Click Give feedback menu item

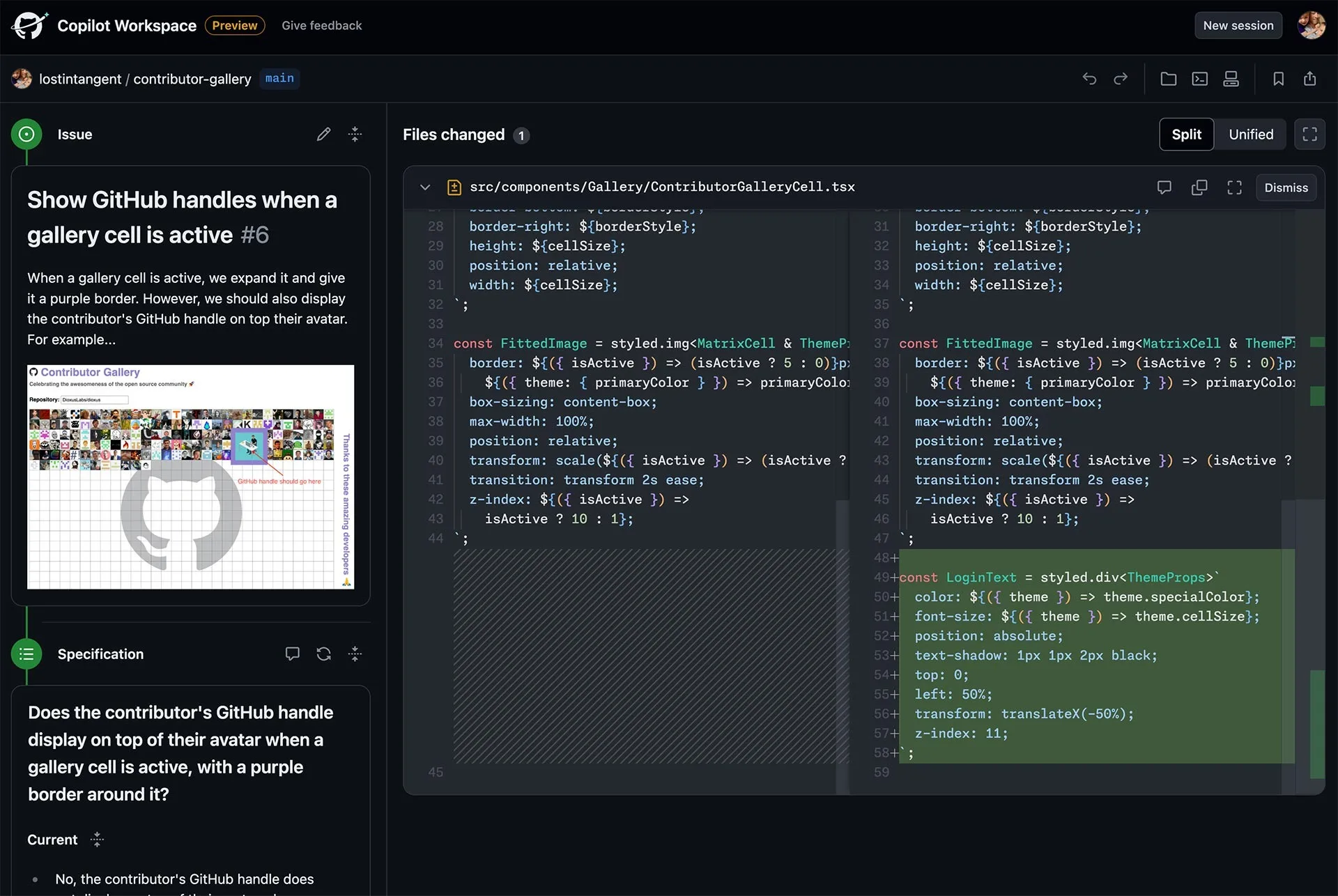click(321, 25)
